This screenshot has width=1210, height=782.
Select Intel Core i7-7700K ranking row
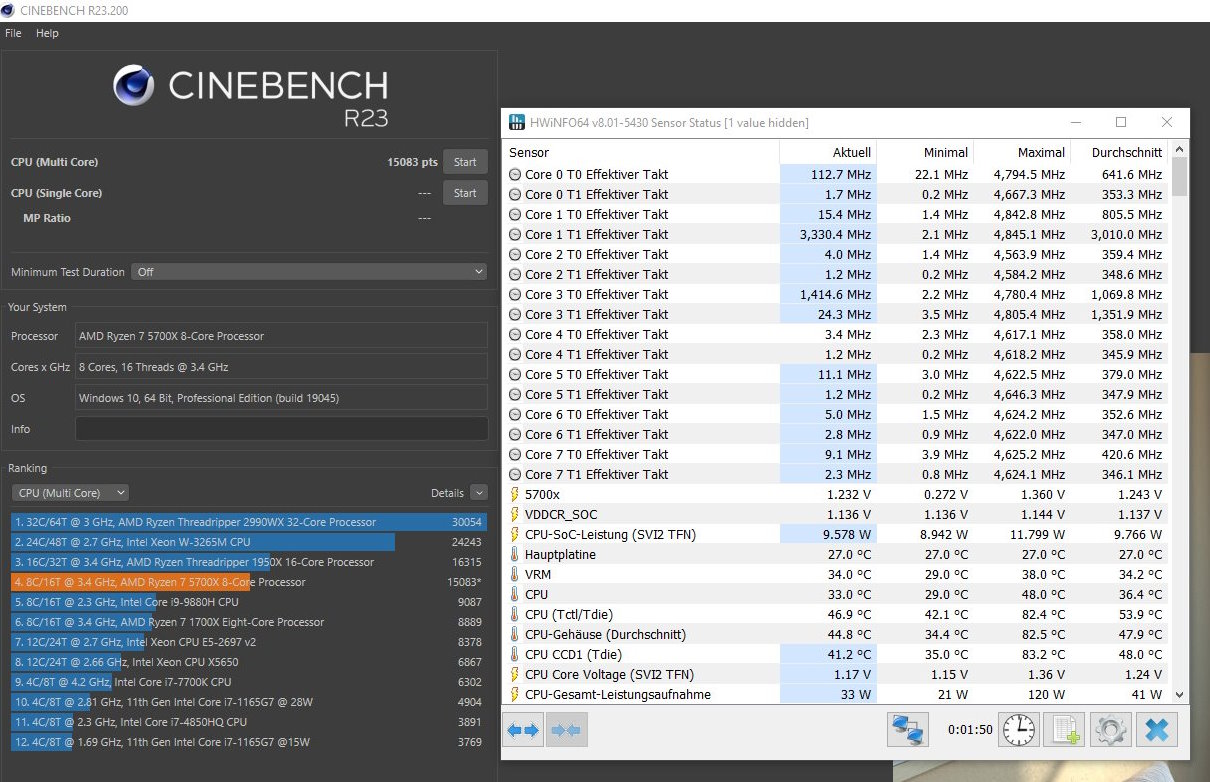pyautogui.click(x=249, y=682)
